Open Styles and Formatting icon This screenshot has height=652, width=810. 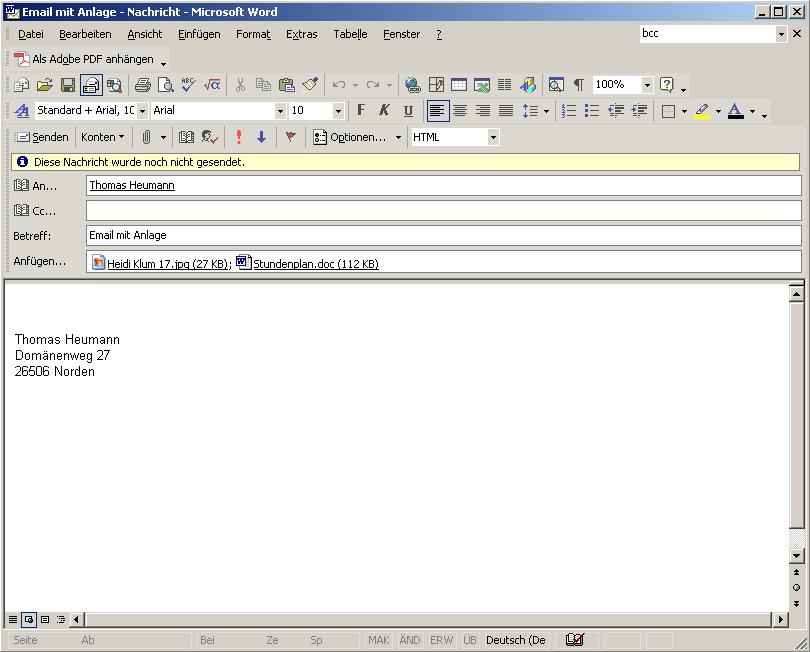click(22, 111)
